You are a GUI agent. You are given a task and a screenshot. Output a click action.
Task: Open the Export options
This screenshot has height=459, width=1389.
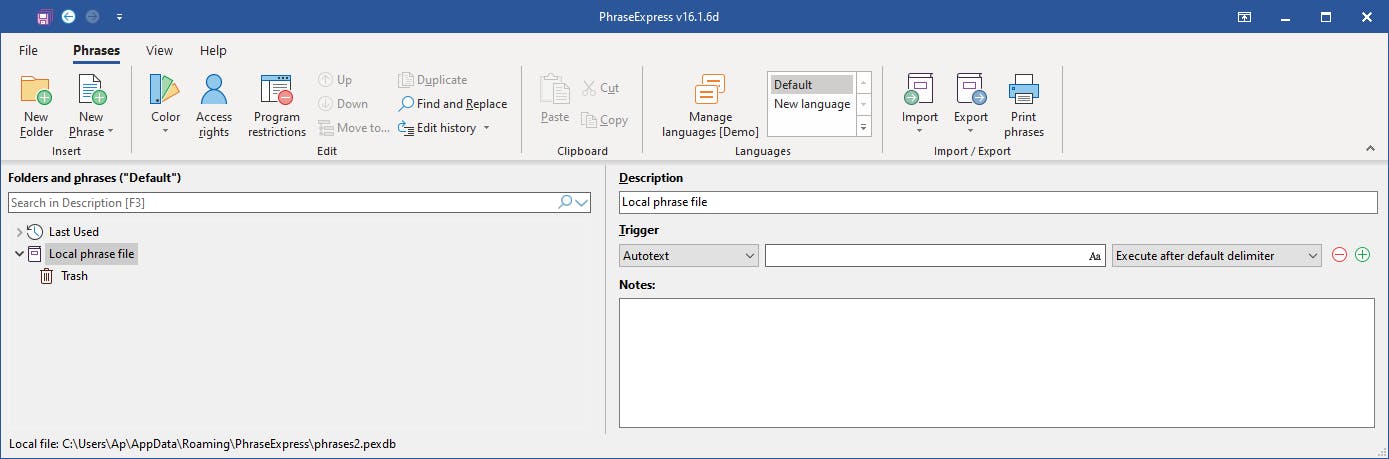pos(970,92)
